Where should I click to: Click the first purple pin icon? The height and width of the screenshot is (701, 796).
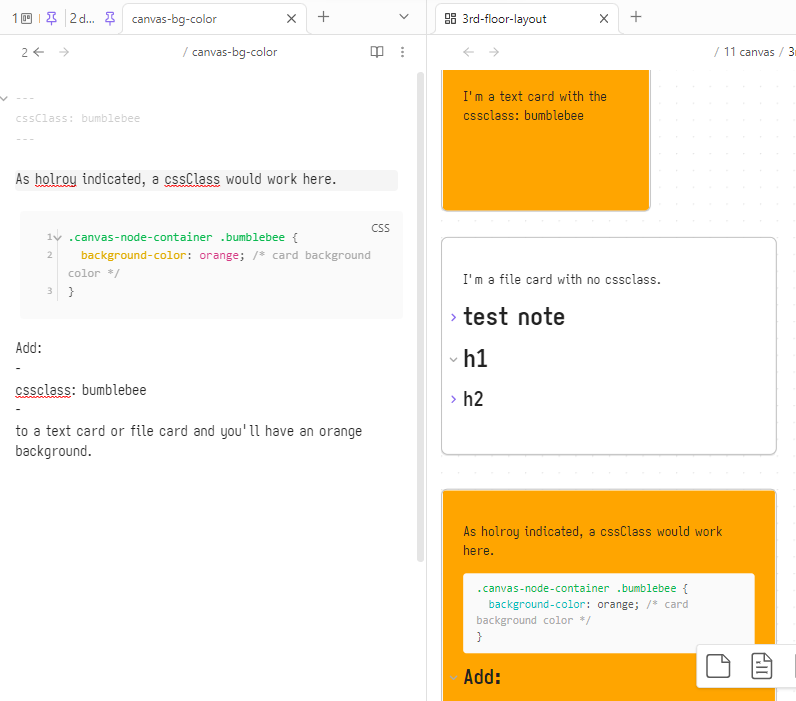[x=51, y=18]
